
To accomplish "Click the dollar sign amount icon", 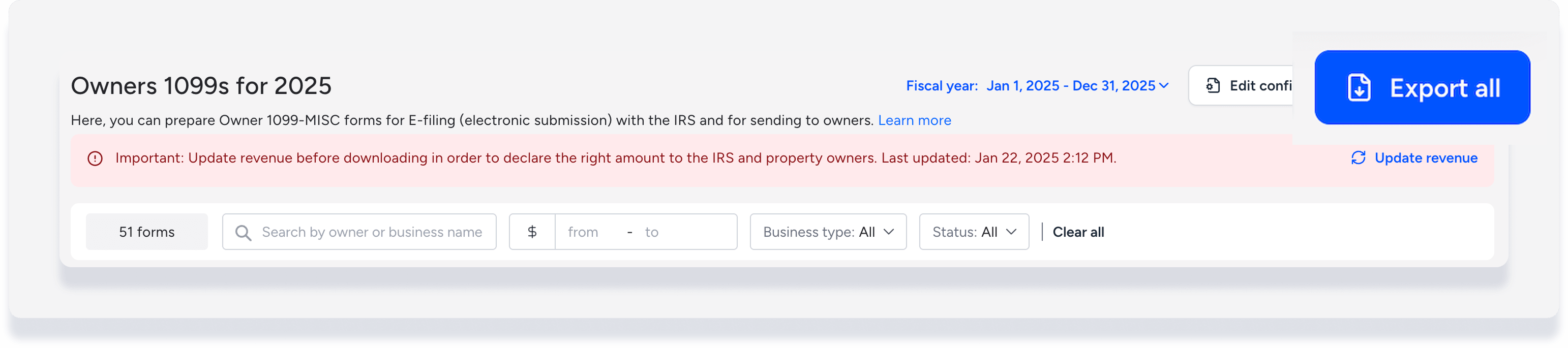I will (532, 232).
